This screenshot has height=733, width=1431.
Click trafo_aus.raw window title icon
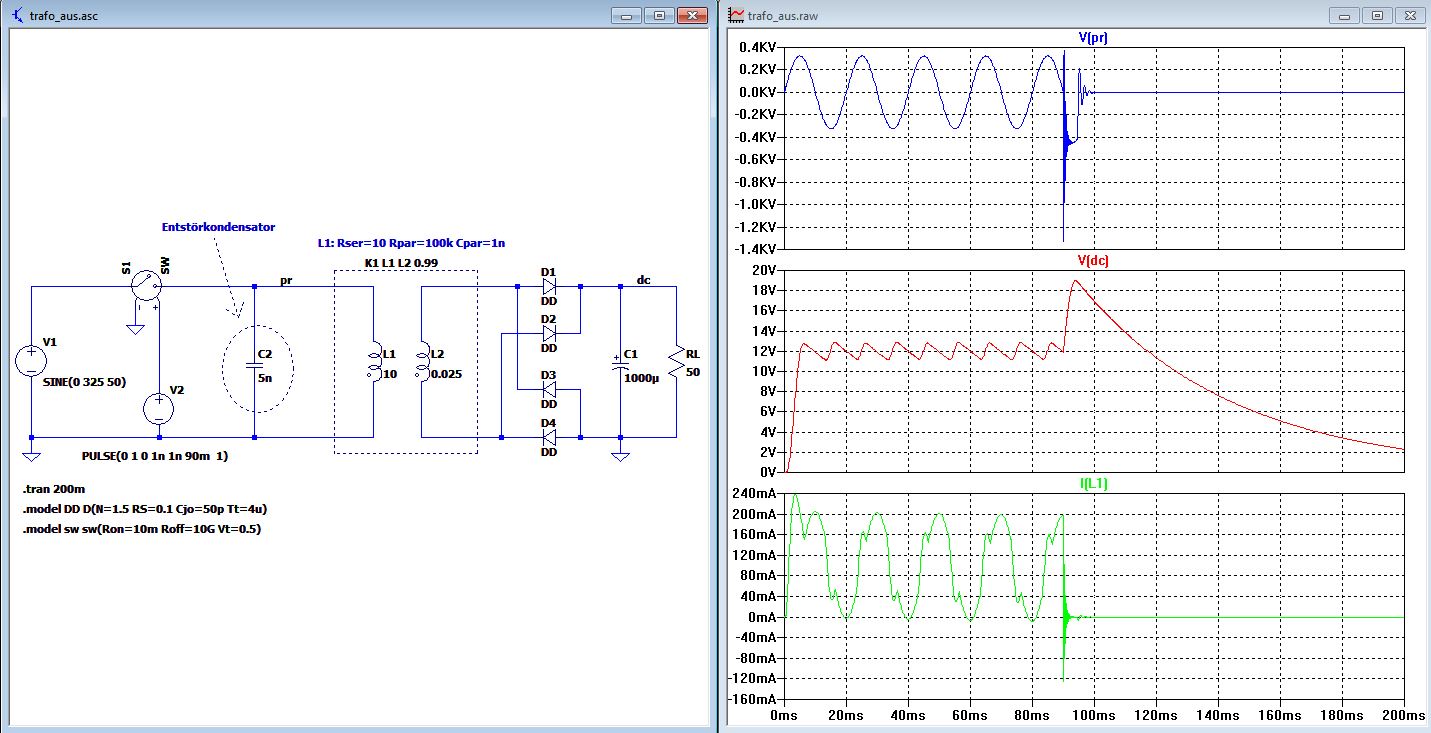tap(737, 15)
